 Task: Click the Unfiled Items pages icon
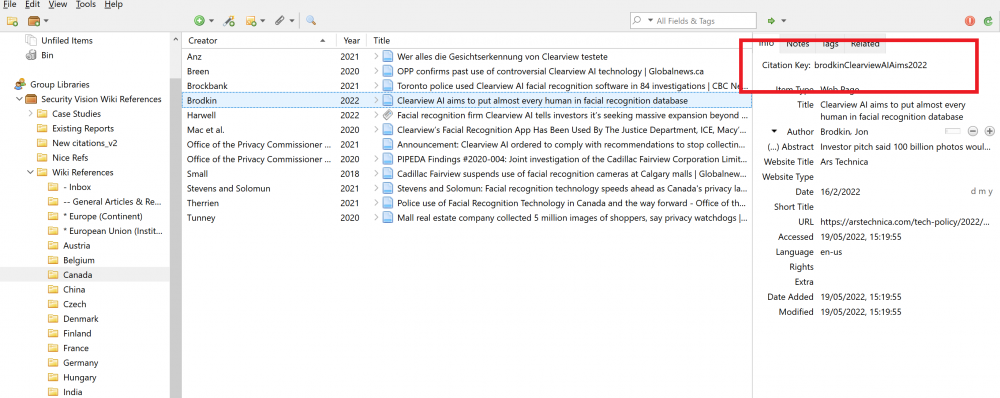(x=31, y=40)
